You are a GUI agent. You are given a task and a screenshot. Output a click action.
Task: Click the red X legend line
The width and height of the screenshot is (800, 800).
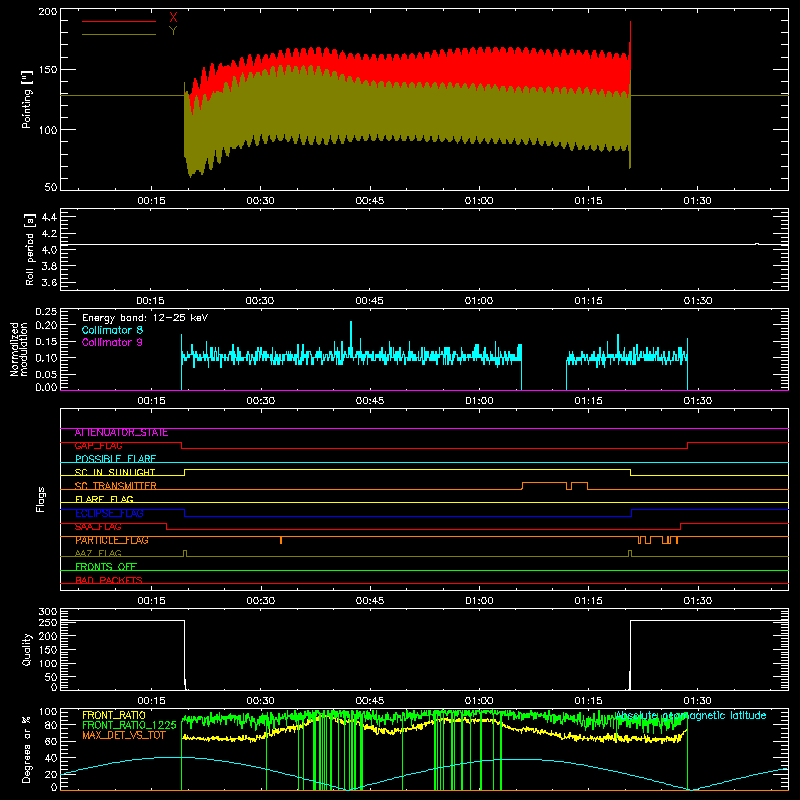point(119,21)
